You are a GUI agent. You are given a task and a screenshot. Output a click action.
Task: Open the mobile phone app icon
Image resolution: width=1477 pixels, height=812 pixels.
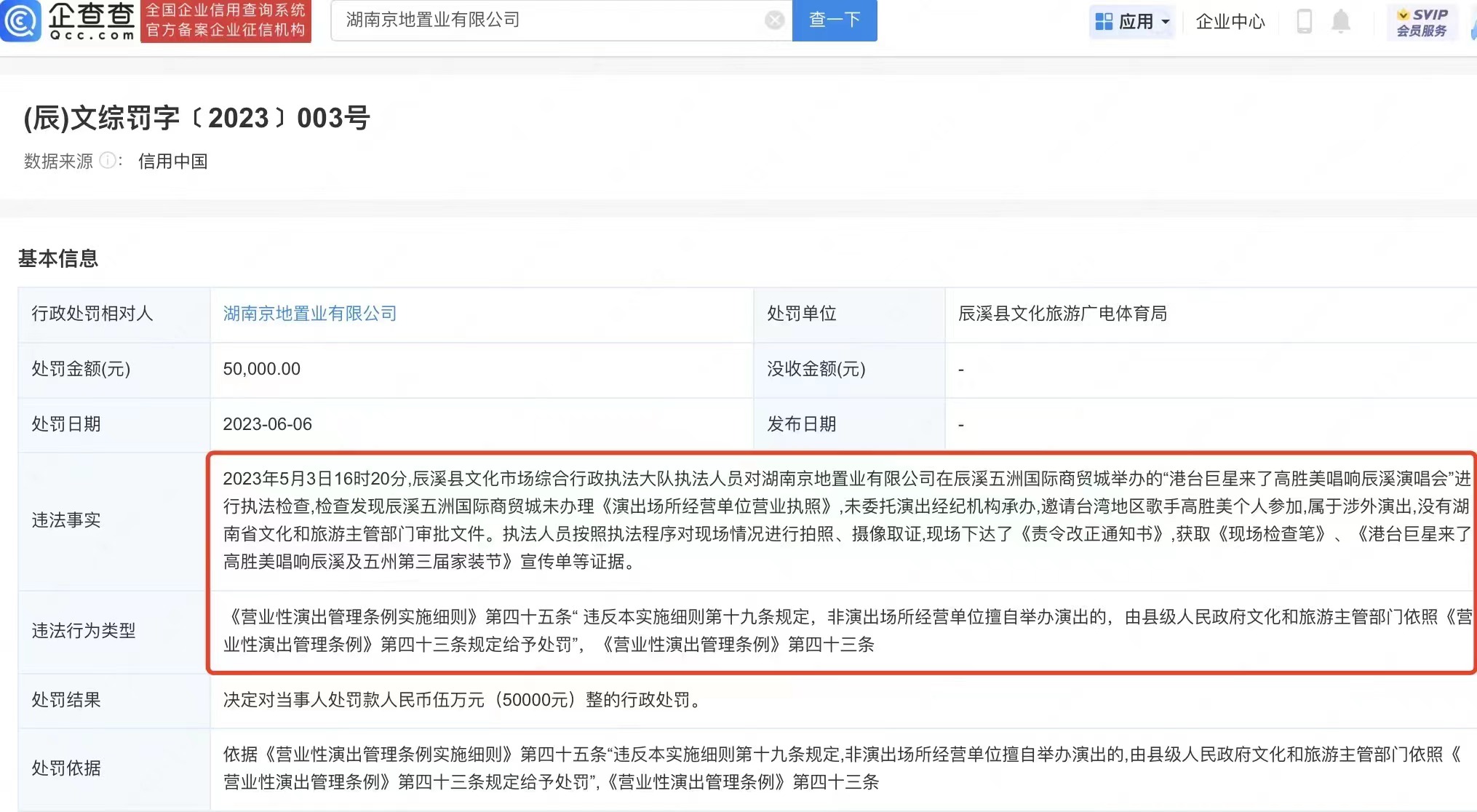pos(1304,21)
